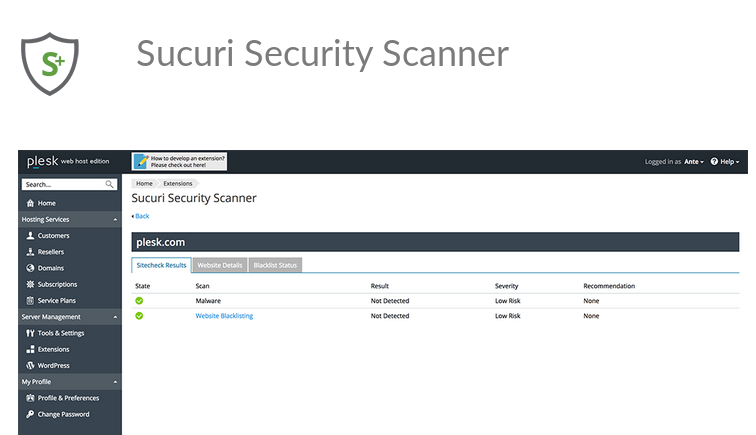This screenshot has height=435, width=756.
Task: Open Customers via its person icon
Action: [x=30, y=235]
